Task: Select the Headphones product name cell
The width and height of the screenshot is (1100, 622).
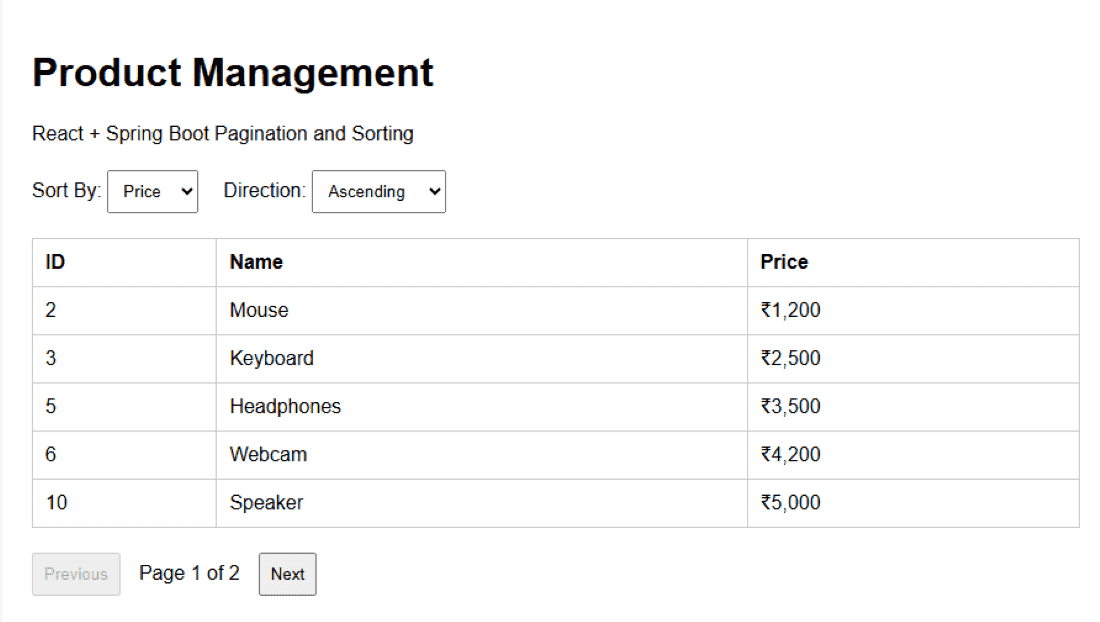Action: tap(482, 407)
